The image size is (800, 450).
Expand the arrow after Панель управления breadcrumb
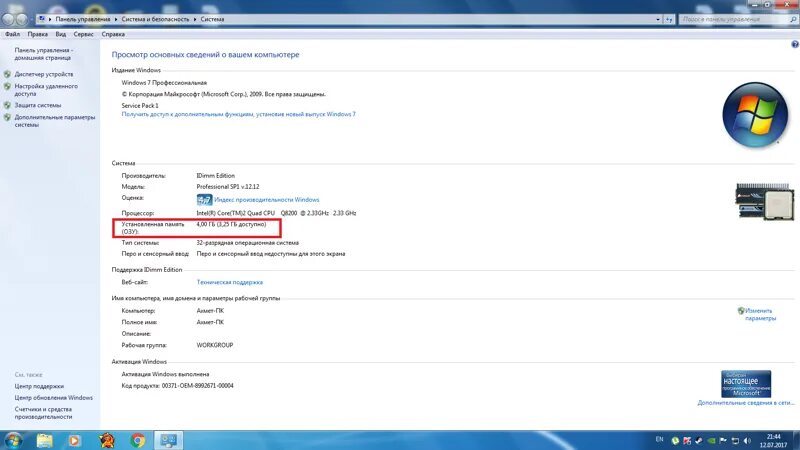coord(116,19)
